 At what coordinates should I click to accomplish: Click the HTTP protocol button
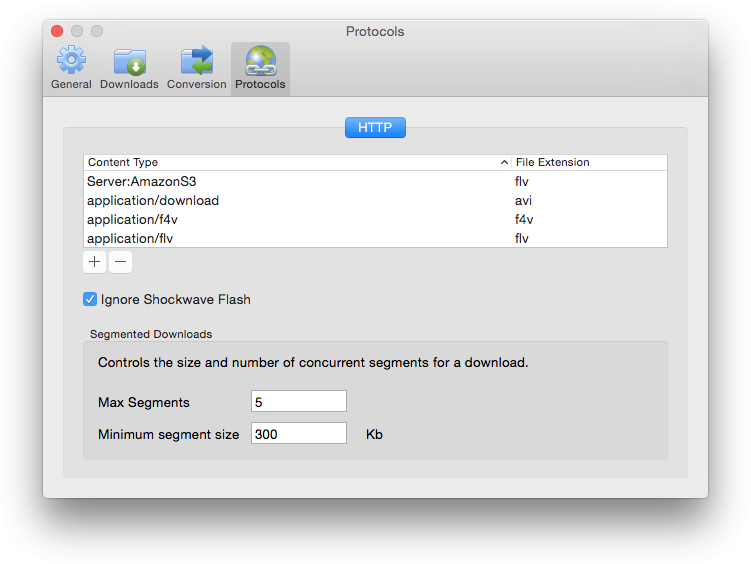375,127
